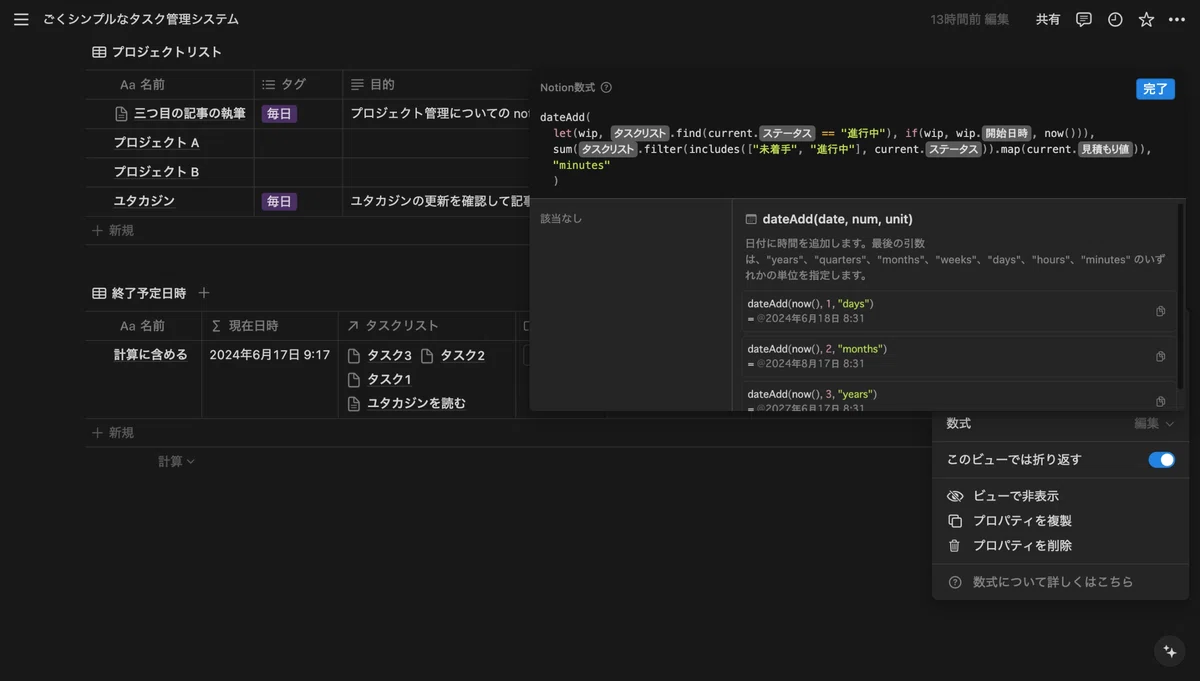
Task: Click the プロジェクトリスト table icon
Action: (x=99, y=52)
